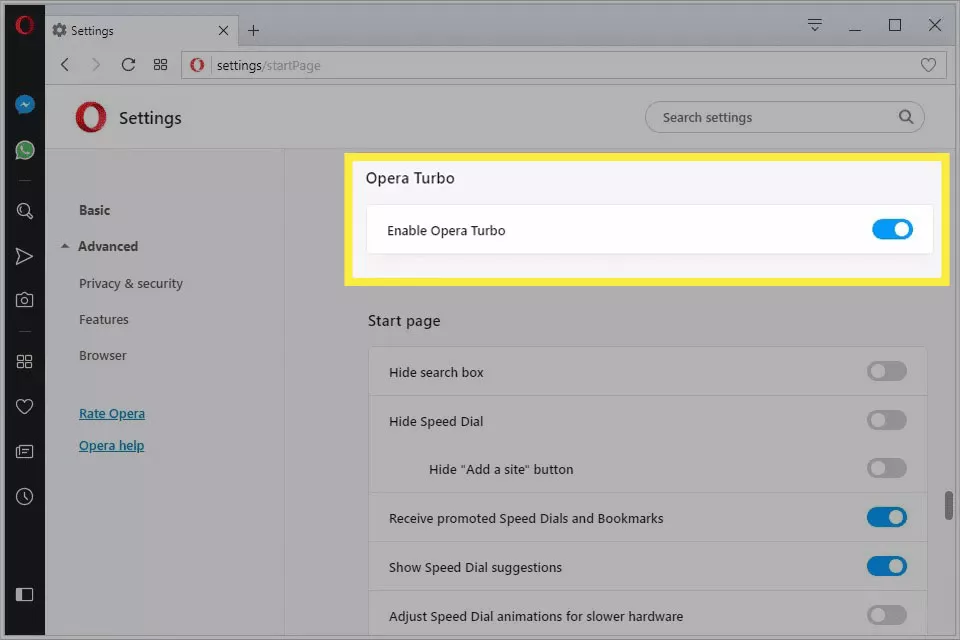960x640 pixels.
Task: Toggle Show Speed Dial suggestions off
Action: tap(886, 567)
